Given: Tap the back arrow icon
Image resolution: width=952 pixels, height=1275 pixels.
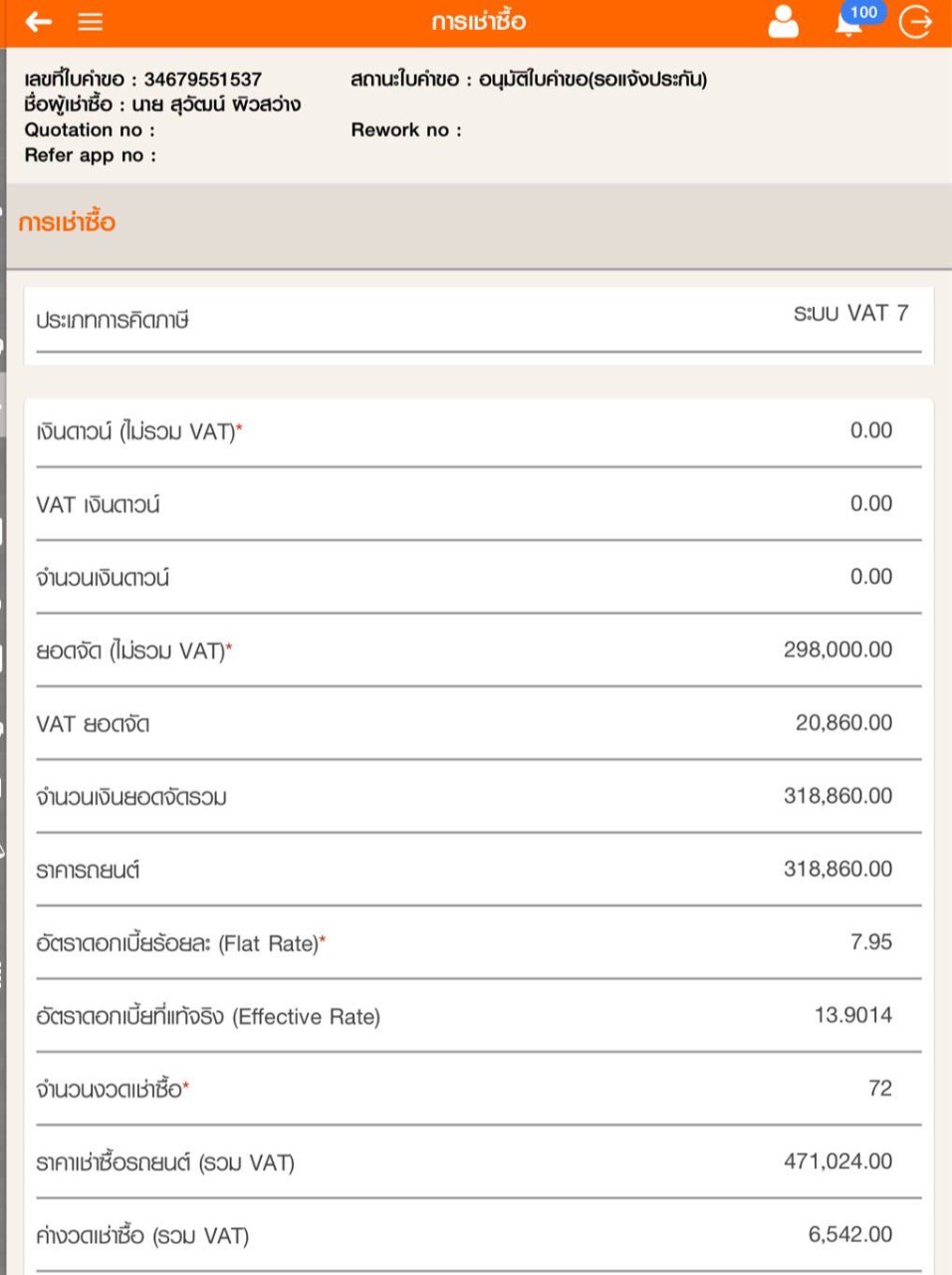Looking at the screenshot, I should pyautogui.click(x=38, y=22).
